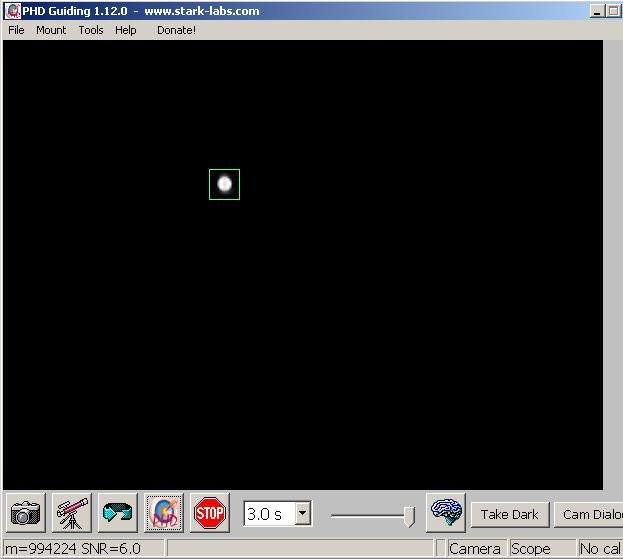This screenshot has width=623, height=559.
Task: Open the Donate! menu
Action: pos(176,30)
